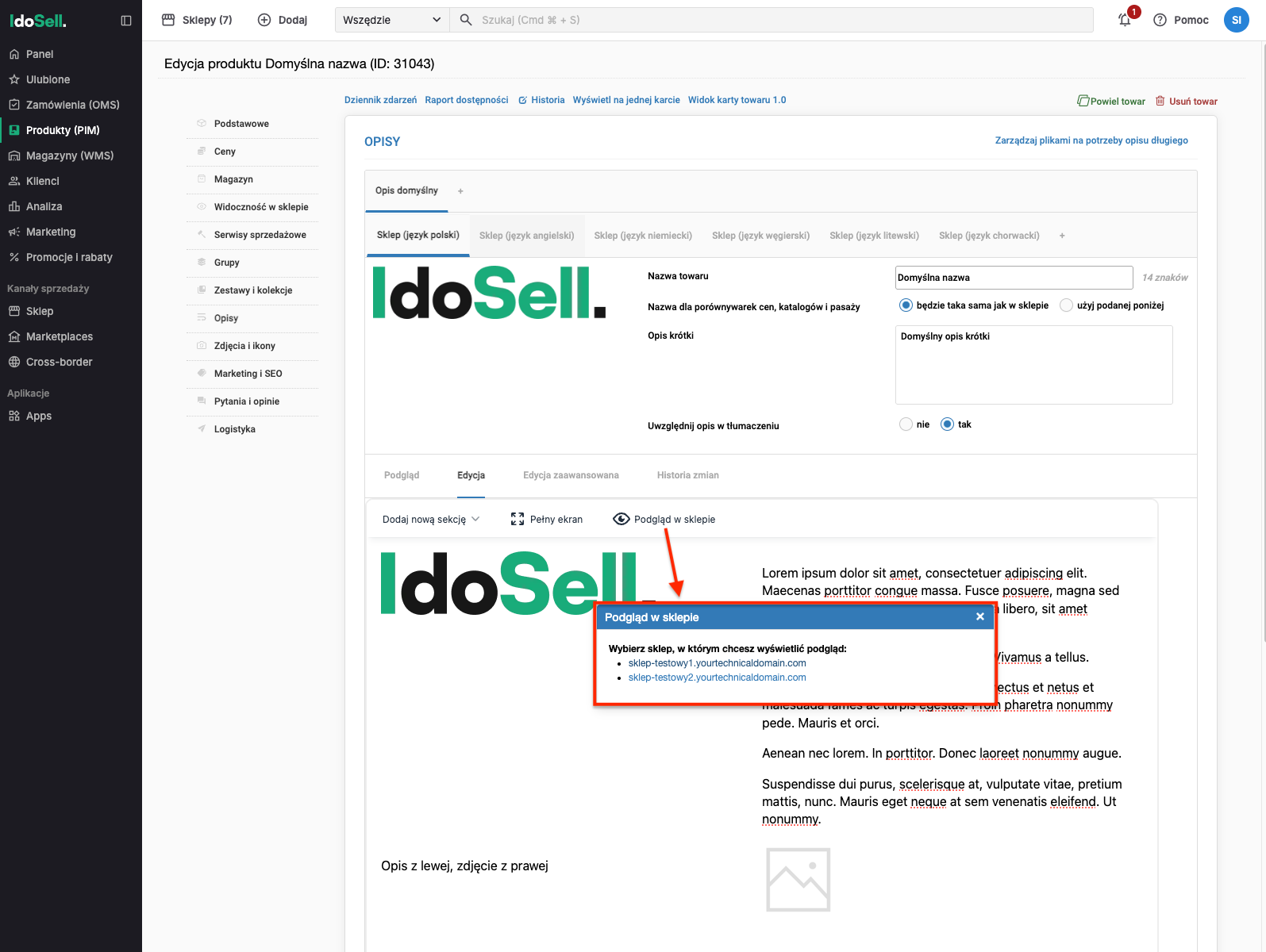Open Zestawy i kolekcje section
The width and height of the screenshot is (1266, 952).
pos(252,290)
